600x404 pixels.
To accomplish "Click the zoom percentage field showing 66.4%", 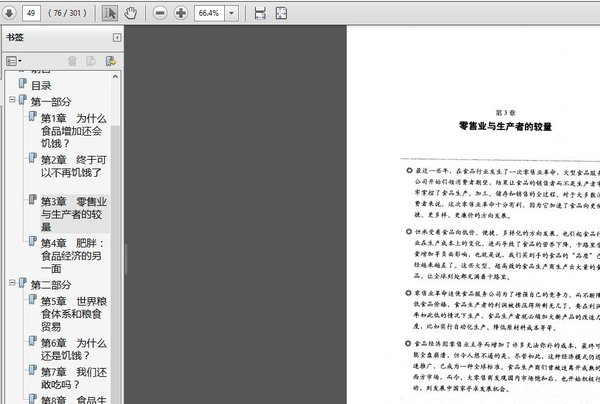I will [x=209, y=13].
